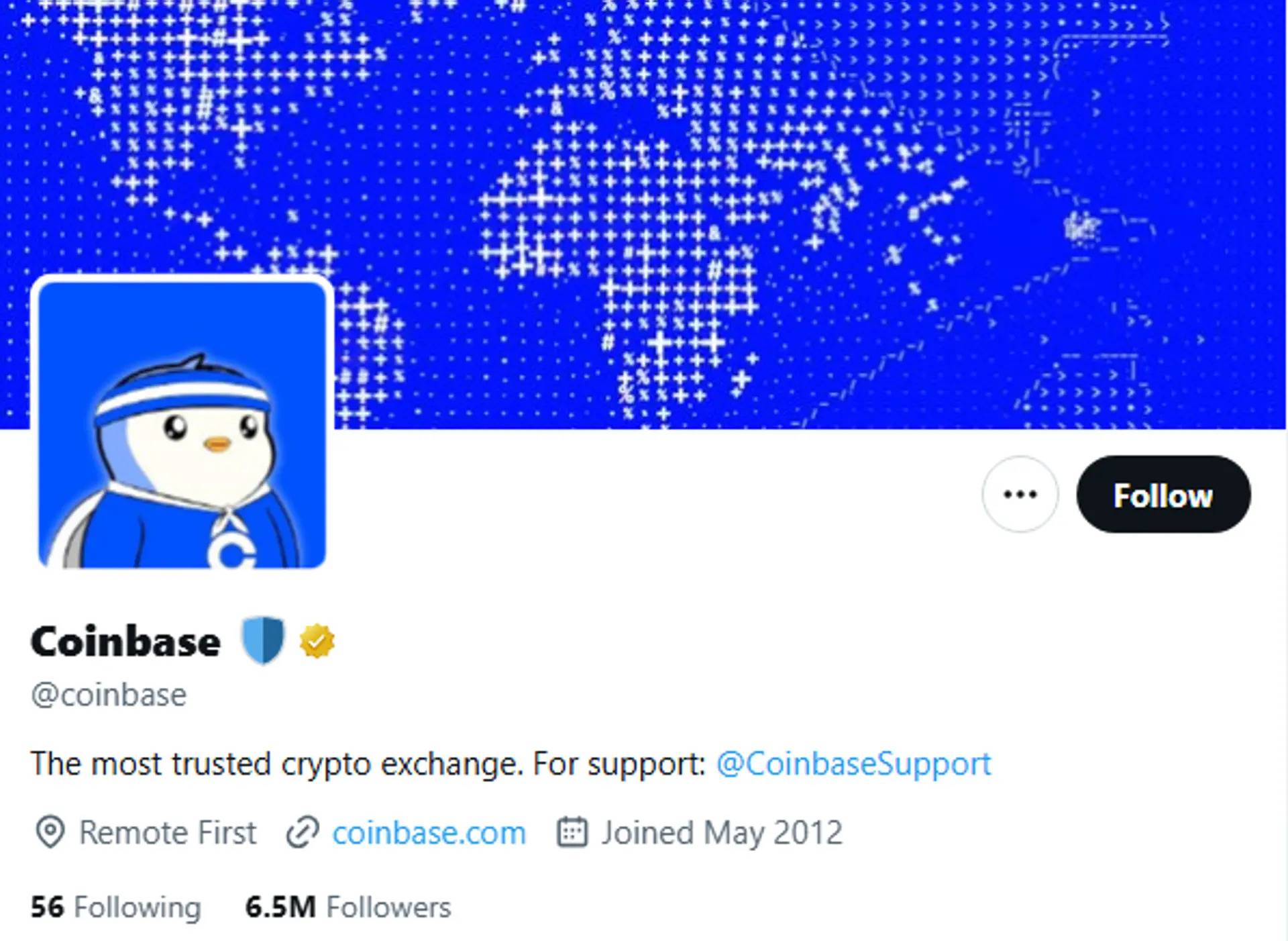
Task: Click the penguin's striped blue headband
Action: click(x=181, y=397)
